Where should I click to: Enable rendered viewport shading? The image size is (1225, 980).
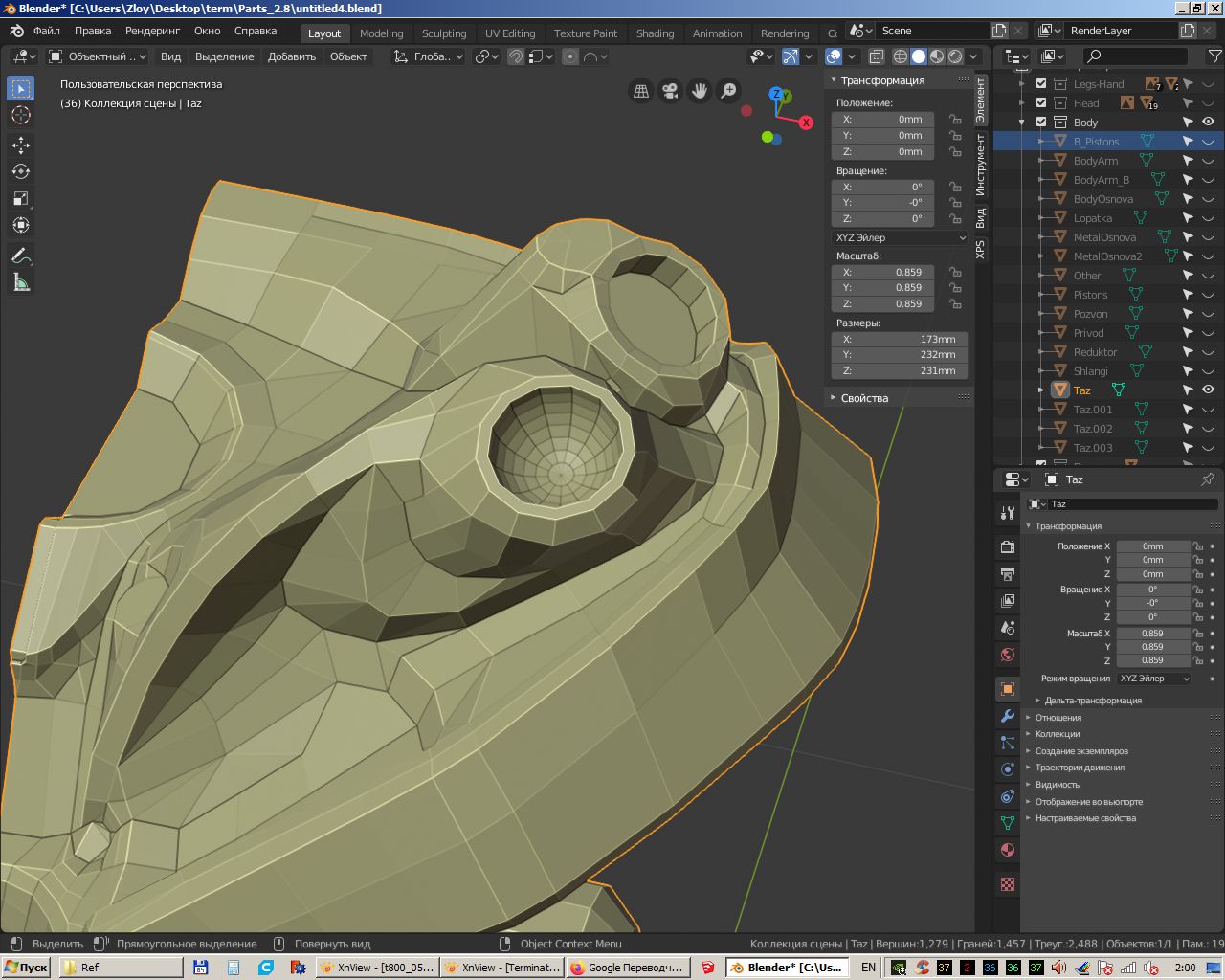(x=955, y=56)
